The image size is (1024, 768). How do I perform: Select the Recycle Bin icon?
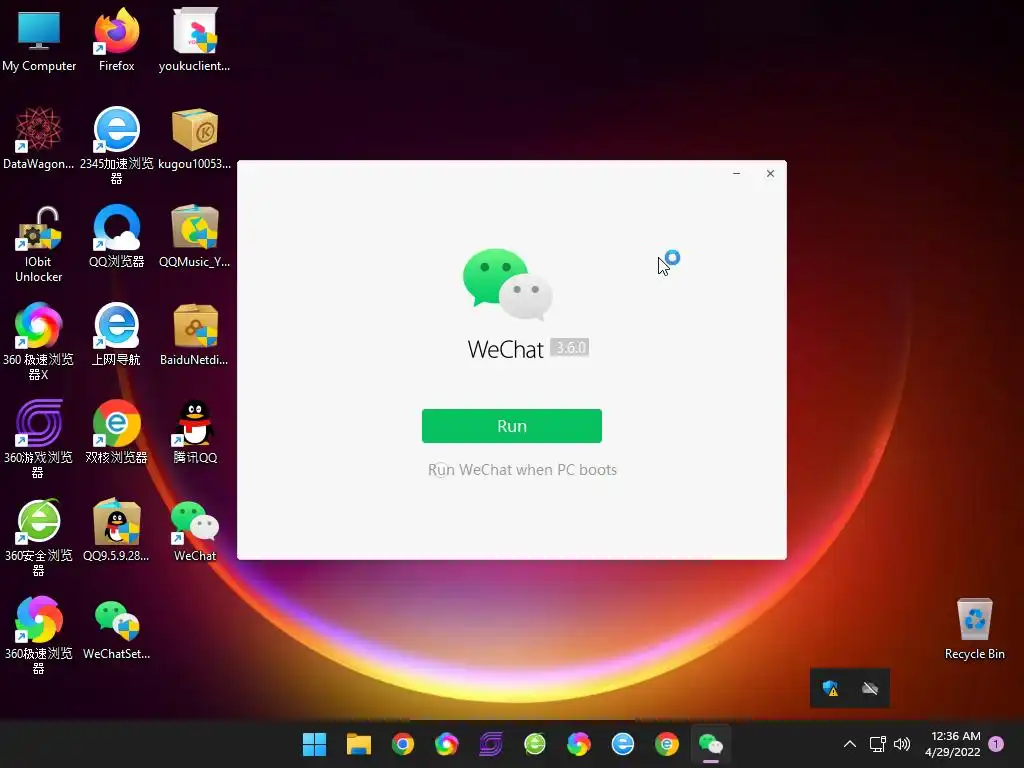tap(974, 629)
